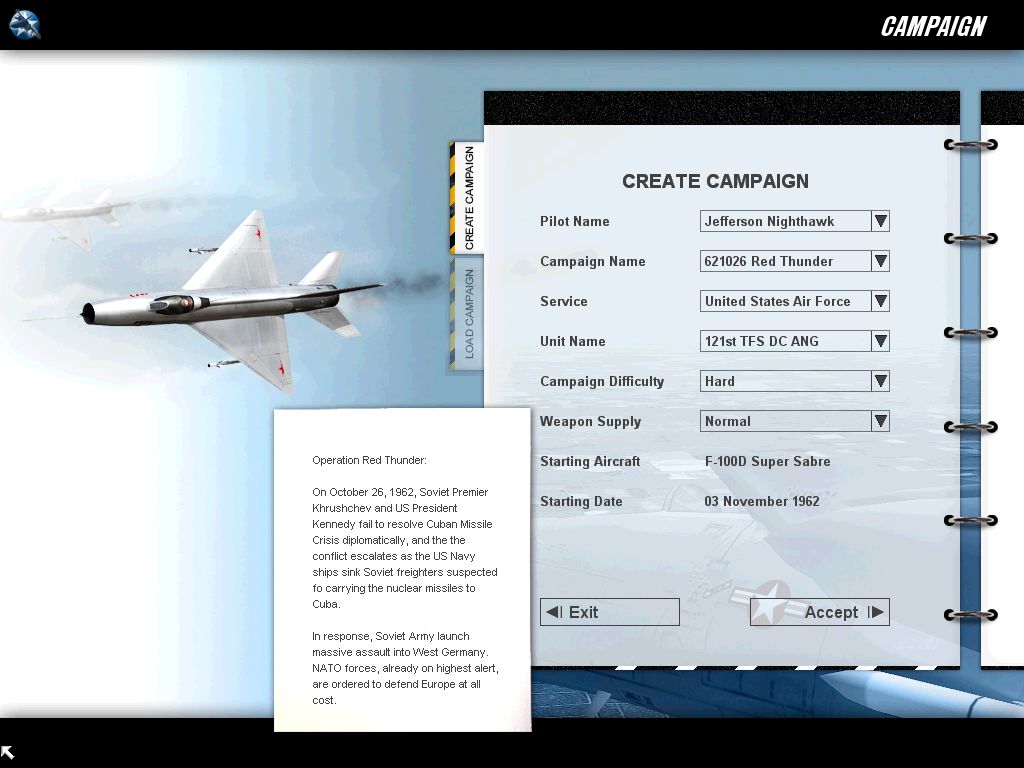
Task: Click the United States Air Force field
Action: 786,301
